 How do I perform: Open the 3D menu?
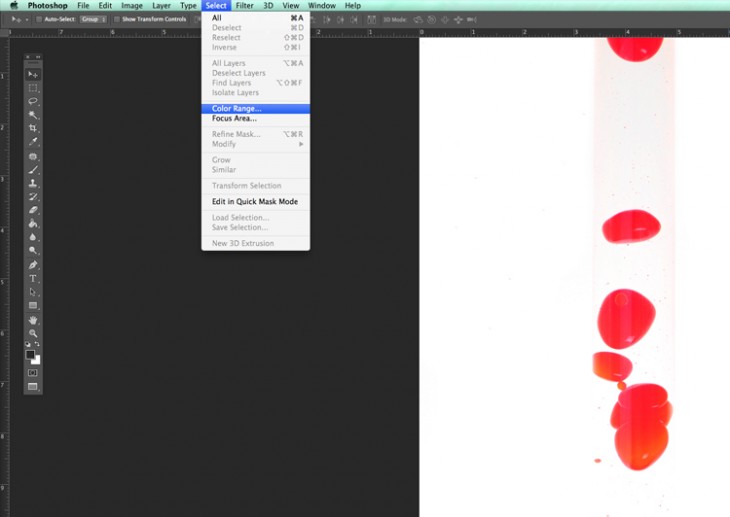point(268,6)
